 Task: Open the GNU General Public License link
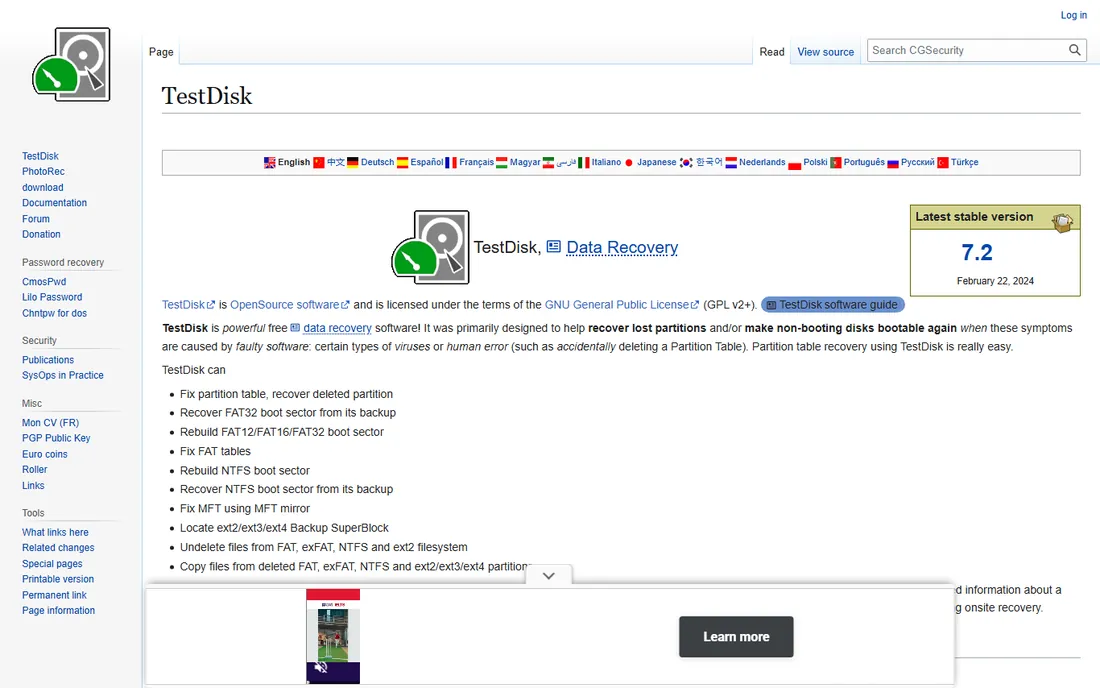(x=622, y=305)
